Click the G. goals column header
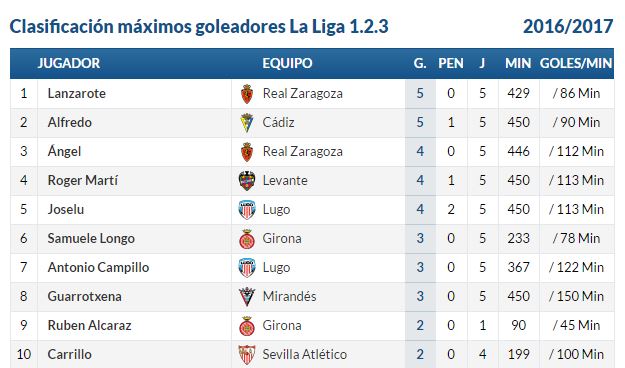 420,63
